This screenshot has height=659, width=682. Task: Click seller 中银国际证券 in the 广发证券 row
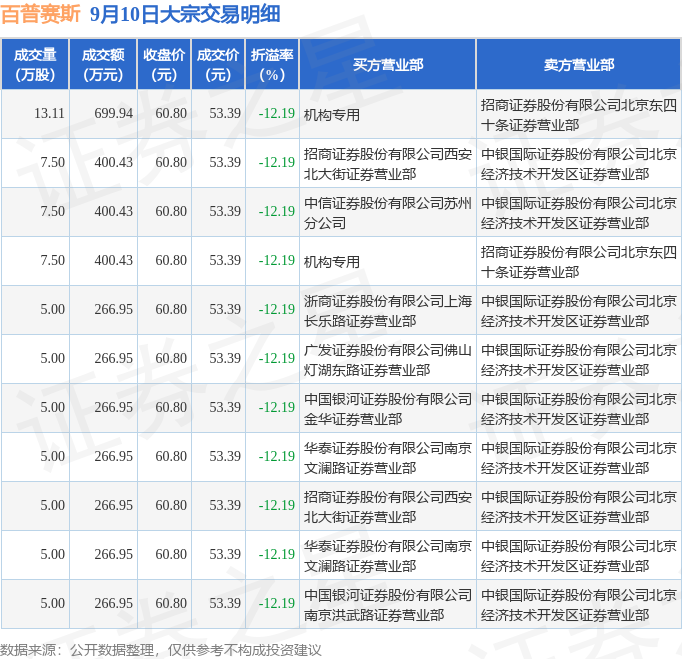click(x=578, y=360)
